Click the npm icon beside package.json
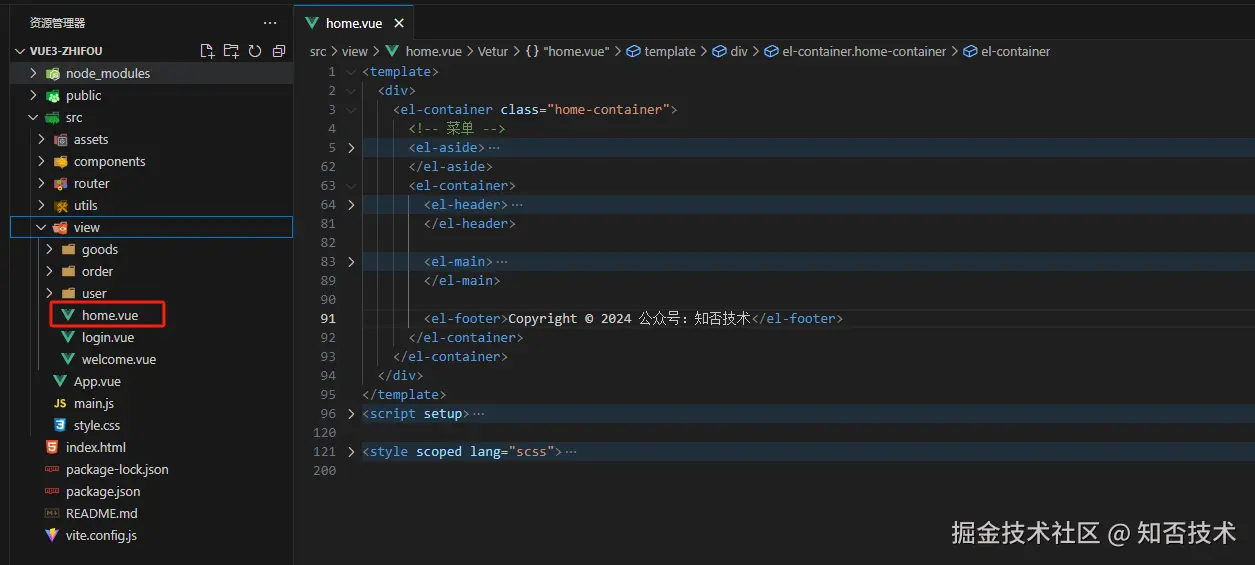This screenshot has width=1255, height=565. pyautogui.click(x=52, y=491)
